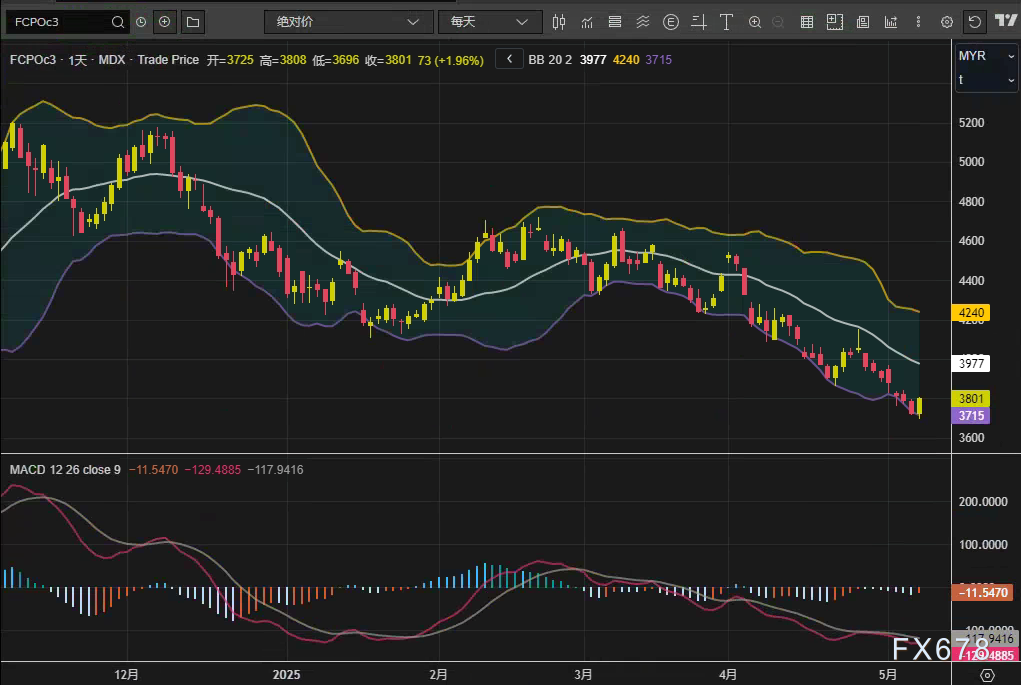
Task: Select the text annotation T tool
Action: point(726,21)
